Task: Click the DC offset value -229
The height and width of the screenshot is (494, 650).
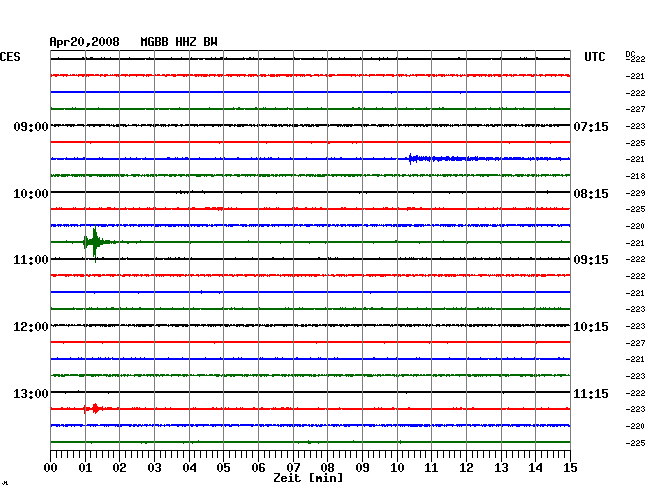Action: (635, 193)
